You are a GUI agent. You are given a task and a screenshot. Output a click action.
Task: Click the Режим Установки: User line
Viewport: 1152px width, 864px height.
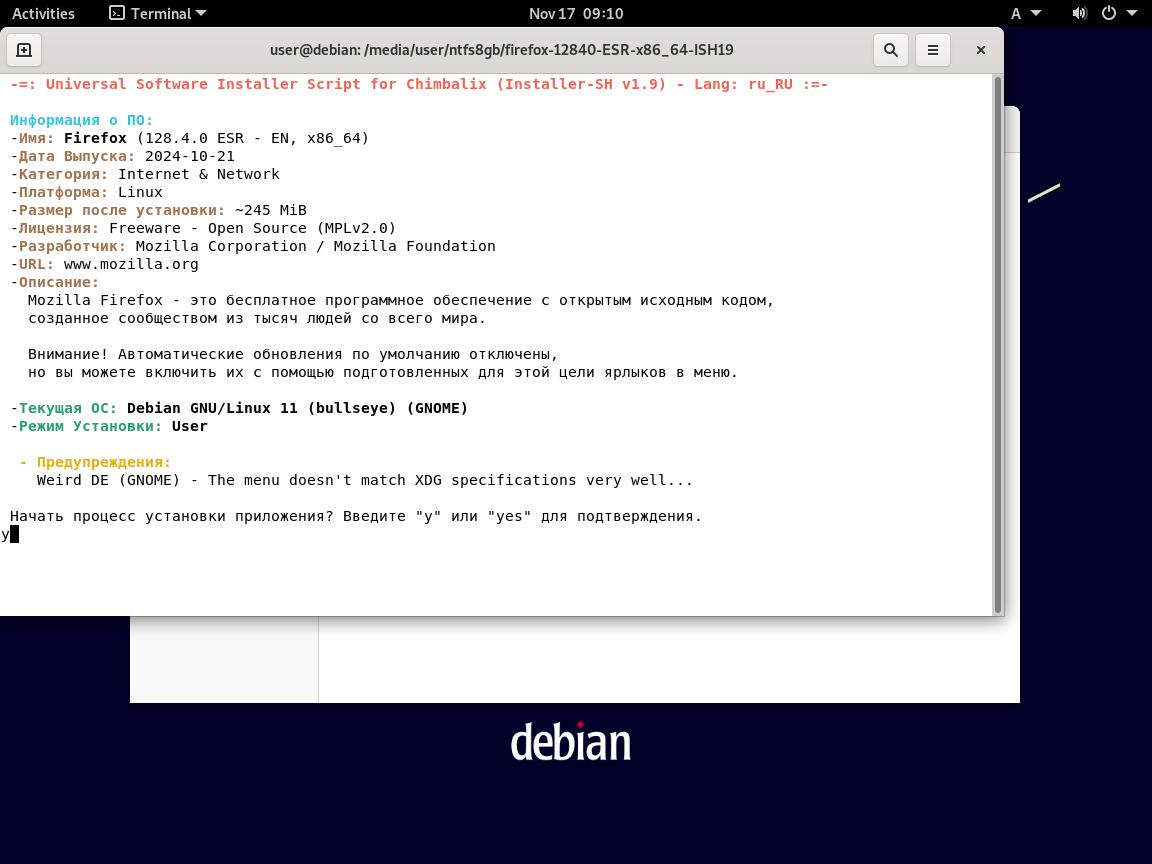[x=109, y=426]
